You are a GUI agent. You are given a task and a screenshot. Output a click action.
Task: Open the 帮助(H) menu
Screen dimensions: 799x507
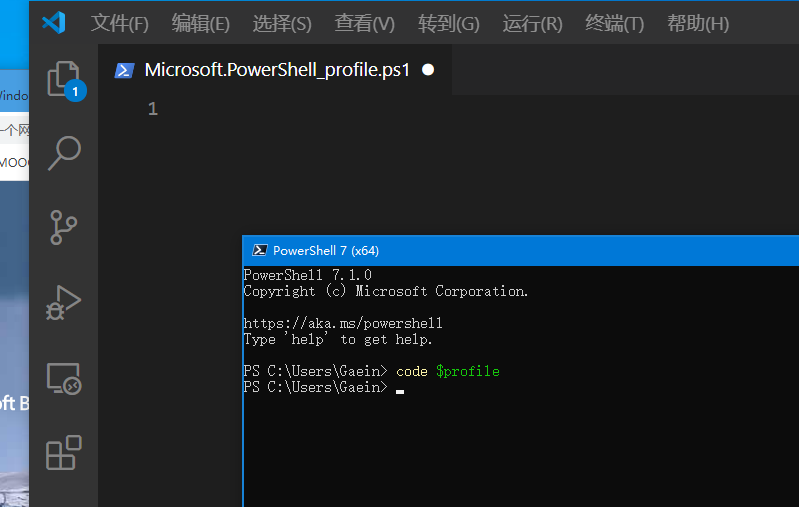coord(698,23)
